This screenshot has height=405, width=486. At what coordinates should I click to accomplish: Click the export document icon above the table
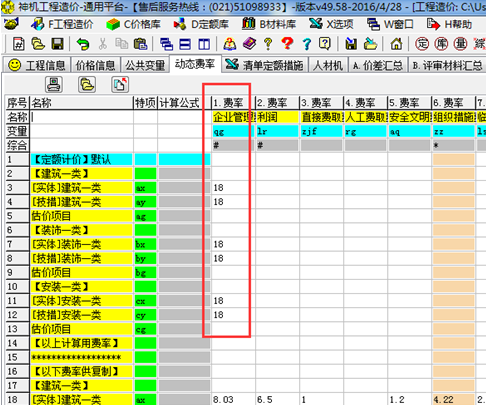pos(120,84)
